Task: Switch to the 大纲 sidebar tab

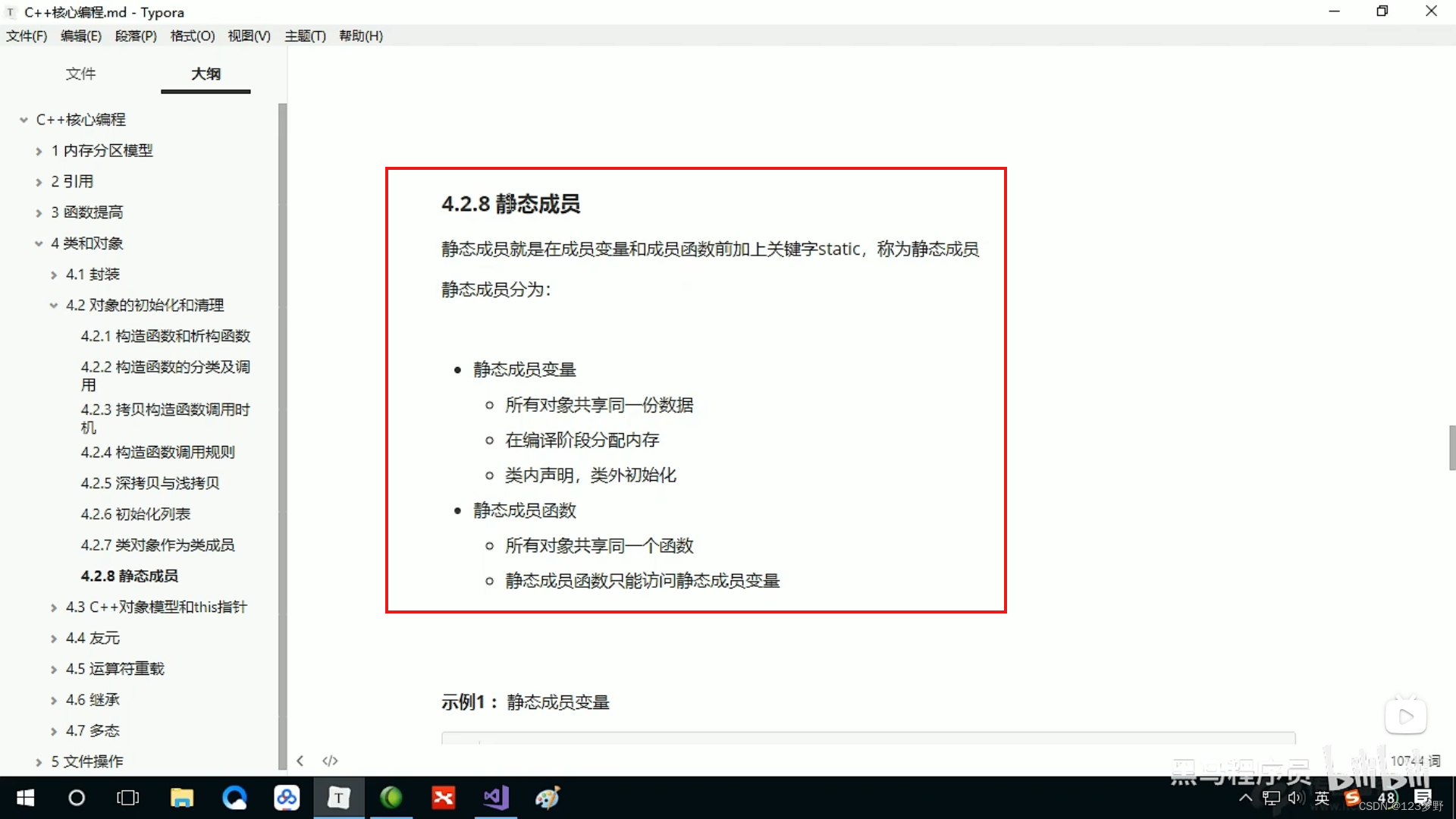Action: point(206,74)
